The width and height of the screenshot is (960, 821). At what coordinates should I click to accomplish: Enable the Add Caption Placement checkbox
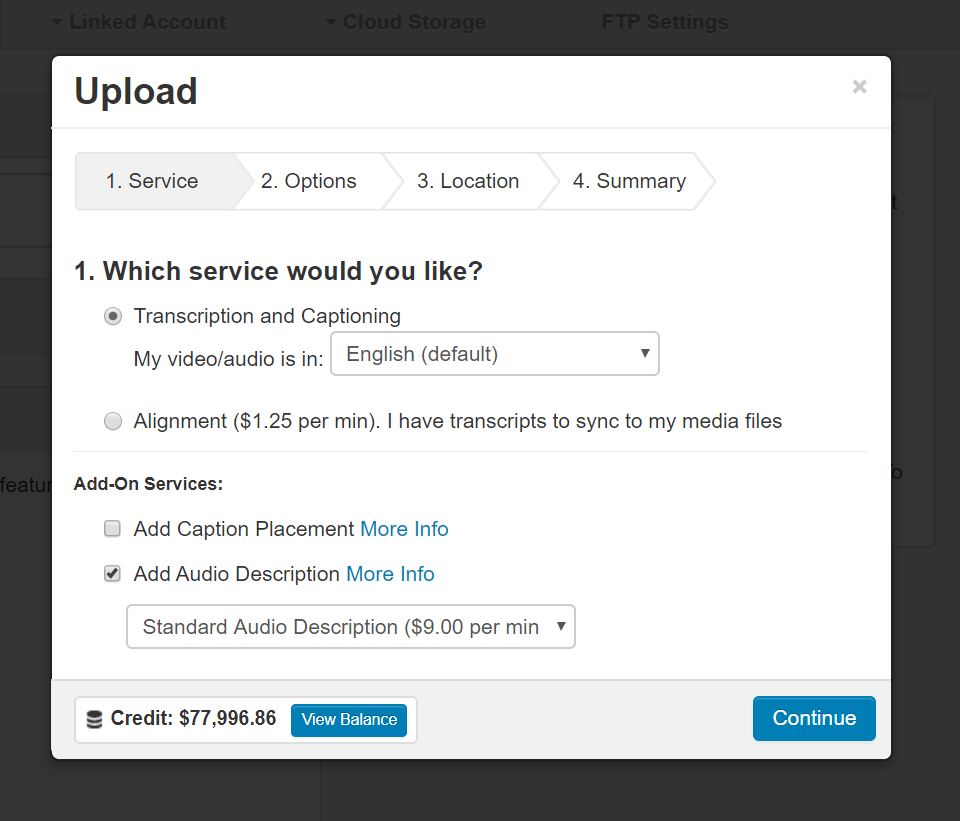(113, 529)
